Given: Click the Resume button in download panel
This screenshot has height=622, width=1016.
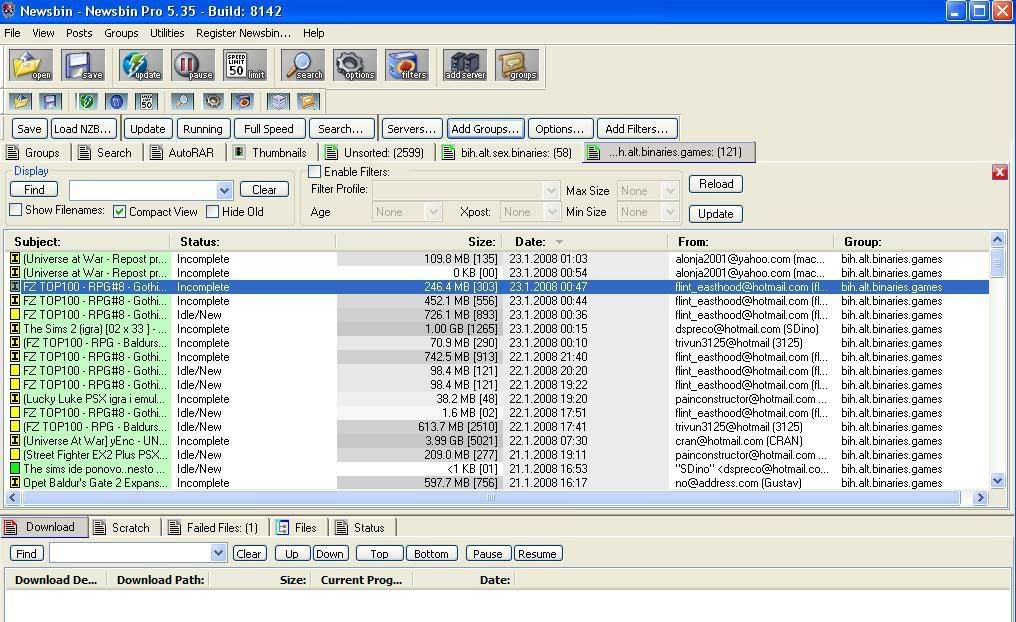Looking at the screenshot, I should (537, 554).
